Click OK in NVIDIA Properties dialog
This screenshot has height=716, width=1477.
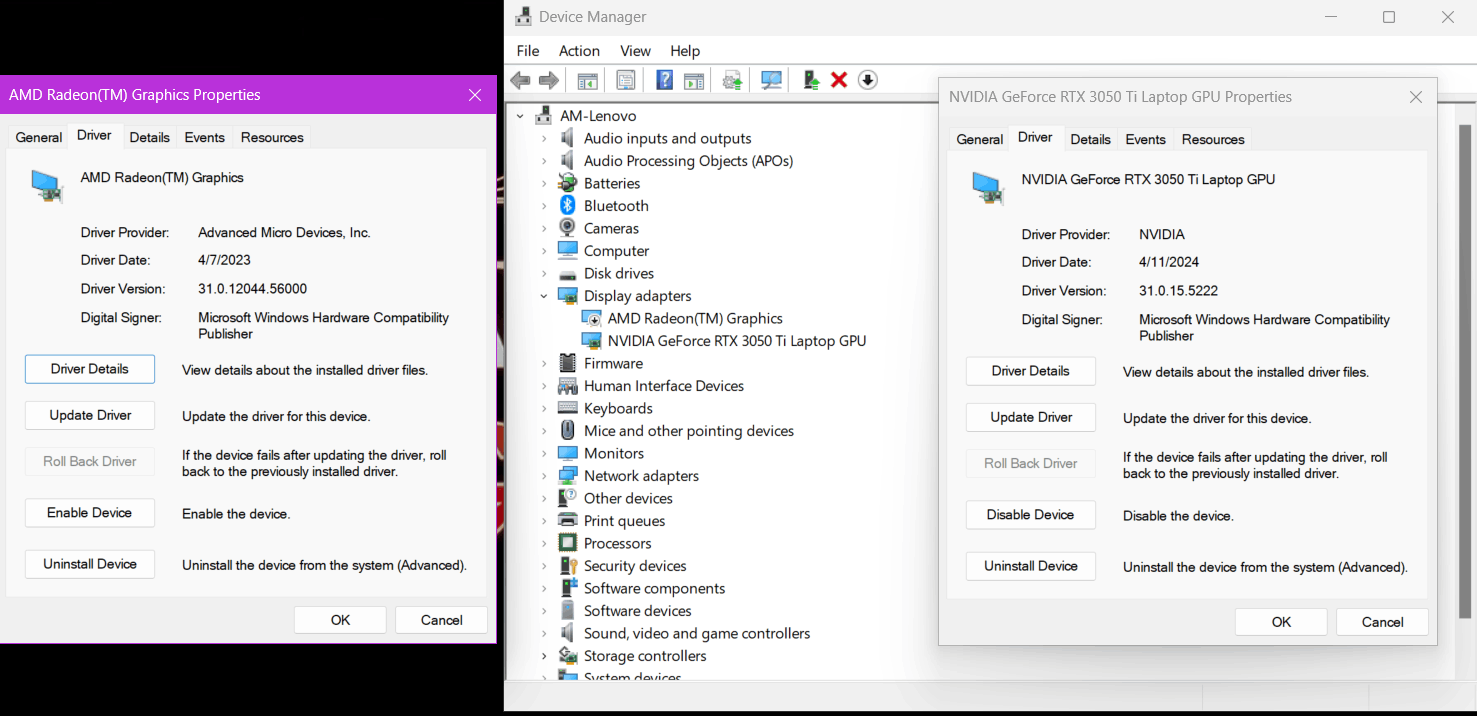pos(1281,622)
